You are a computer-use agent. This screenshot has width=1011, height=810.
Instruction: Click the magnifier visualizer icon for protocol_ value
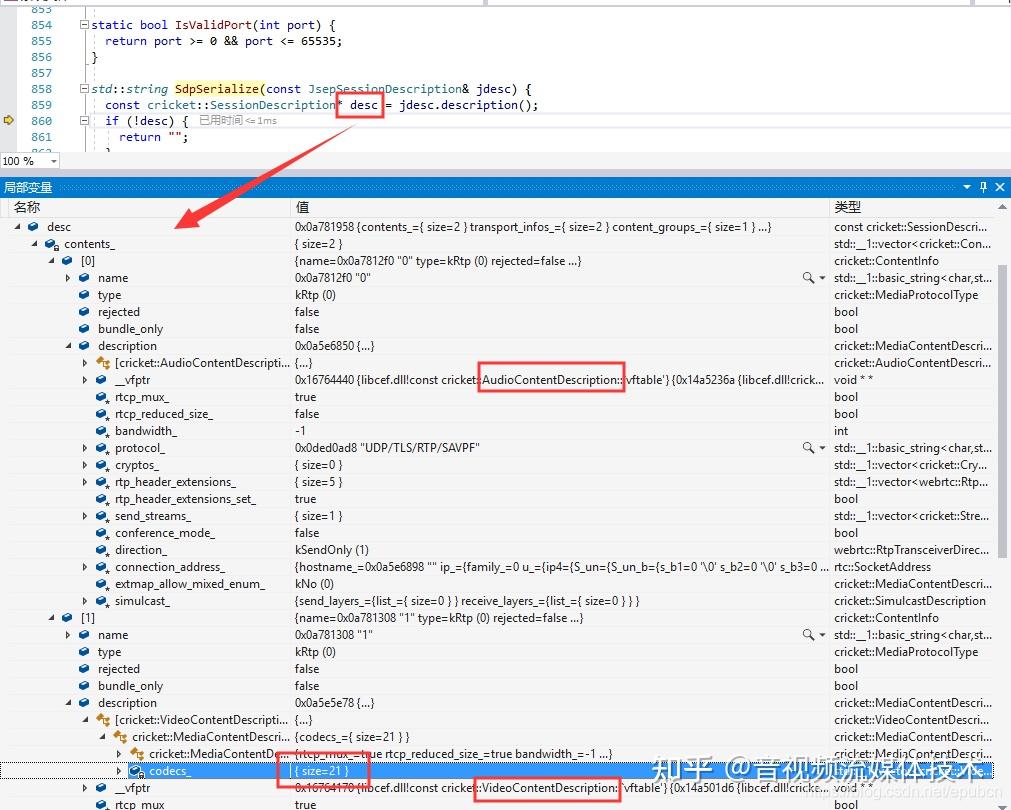[808, 448]
